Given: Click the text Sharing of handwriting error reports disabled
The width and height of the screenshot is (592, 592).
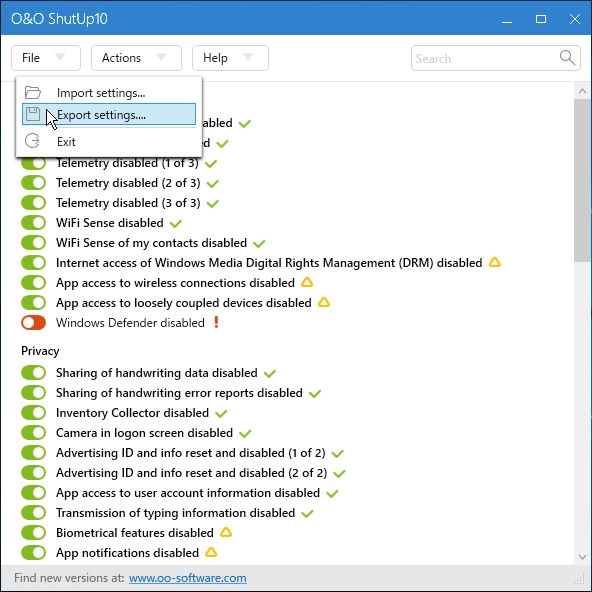Looking at the screenshot, I should point(179,393).
